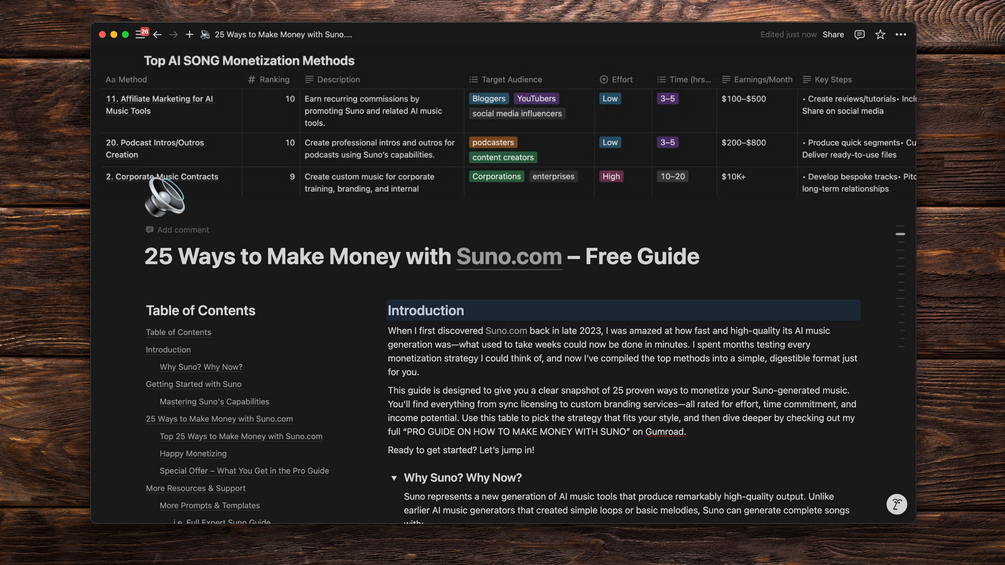Jump to Introduction in table of contents
Image resolution: width=1005 pixels, height=565 pixels.
pos(168,350)
